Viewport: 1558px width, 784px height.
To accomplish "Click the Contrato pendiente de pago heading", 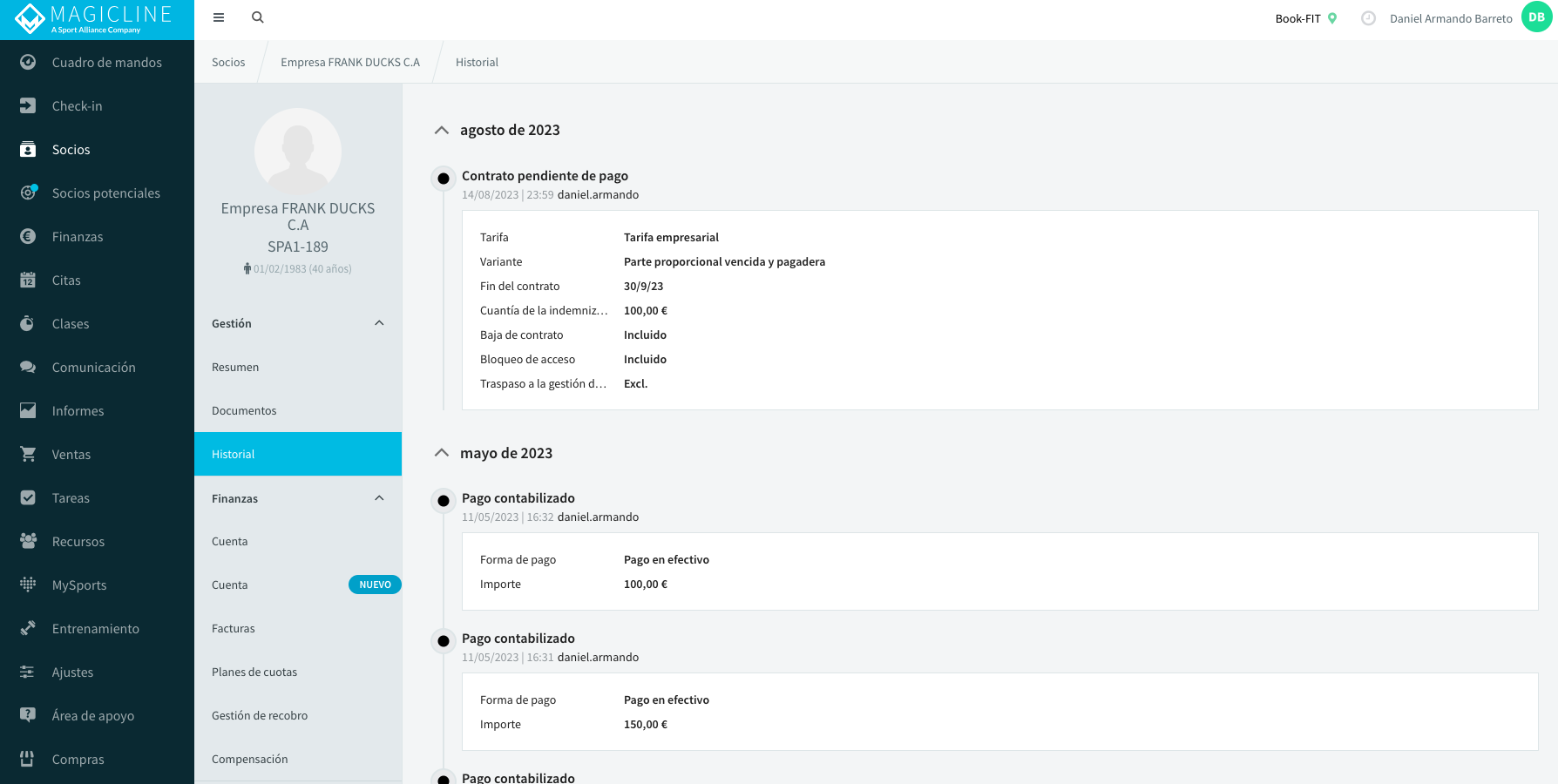I will click(x=545, y=175).
